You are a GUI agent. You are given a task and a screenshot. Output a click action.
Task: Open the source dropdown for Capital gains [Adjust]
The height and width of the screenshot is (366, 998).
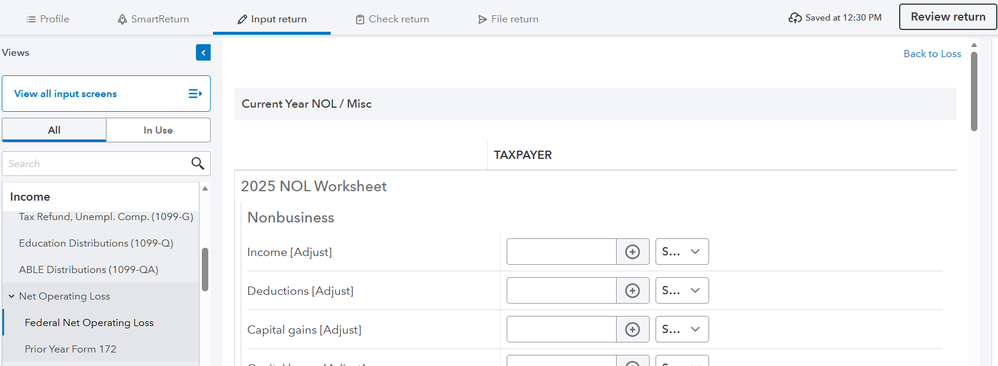coord(682,330)
